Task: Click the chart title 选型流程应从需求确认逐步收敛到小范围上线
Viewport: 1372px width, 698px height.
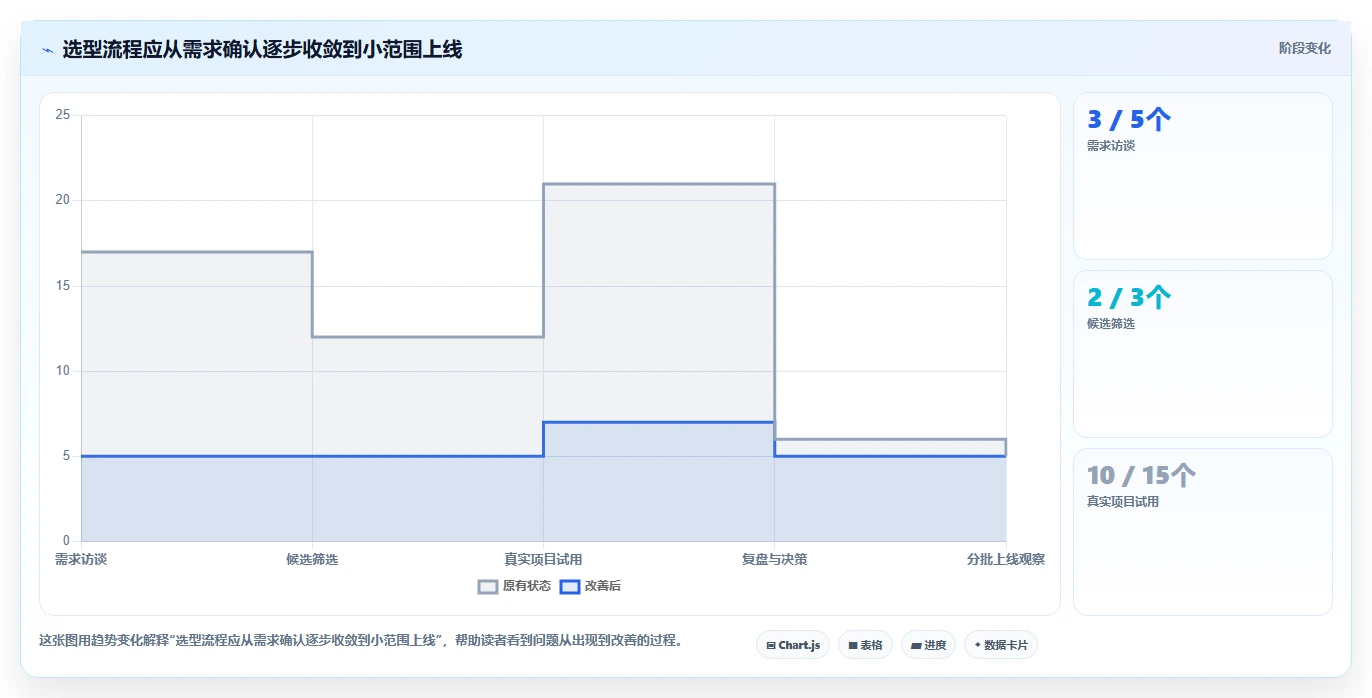Action: coord(262,49)
